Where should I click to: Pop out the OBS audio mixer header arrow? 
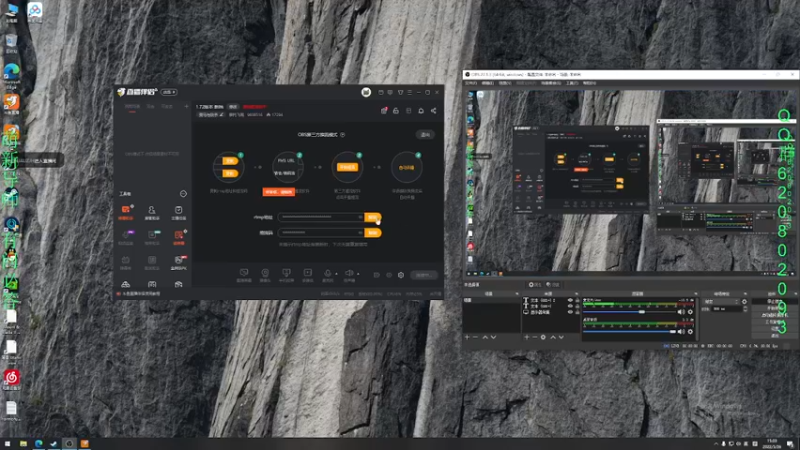[x=695, y=294]
